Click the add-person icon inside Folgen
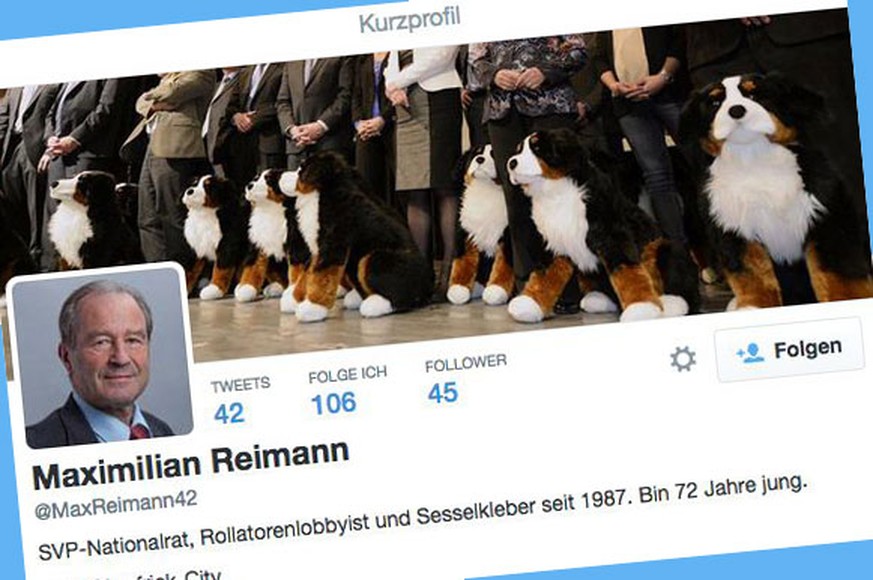 click(750, 353)
